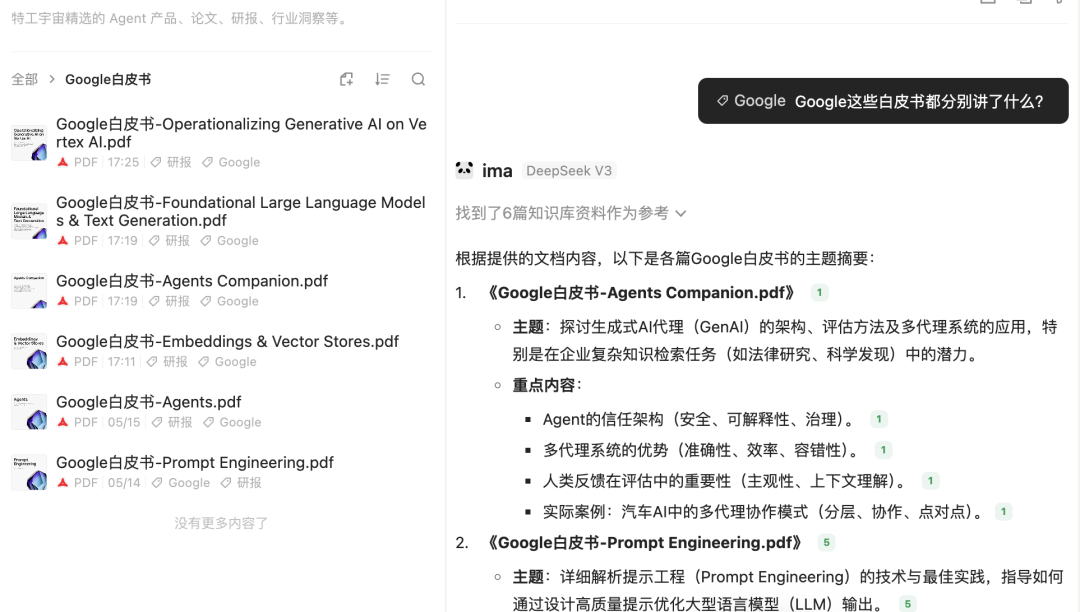
Task: Click PDF icon under Embeddings & Vector Stores file
Action: [63, 362]
